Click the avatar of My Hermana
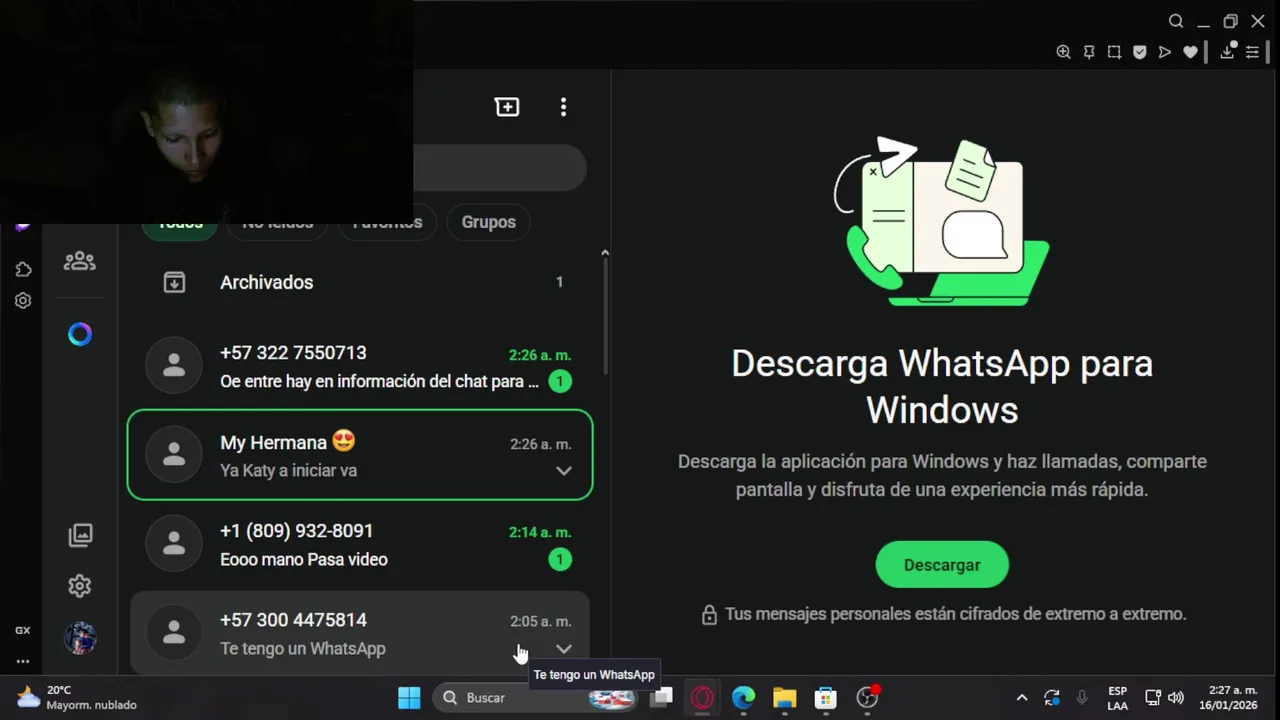 pyautogui.click(x=174, y=455)
